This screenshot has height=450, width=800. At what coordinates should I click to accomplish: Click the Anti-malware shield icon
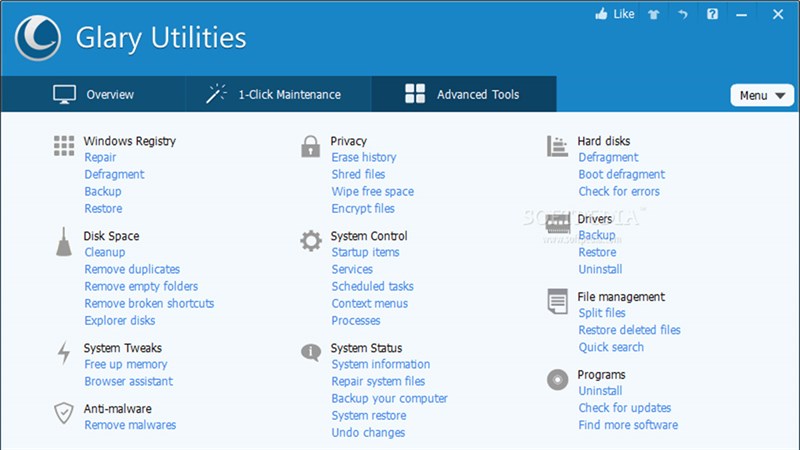[64, 413]
